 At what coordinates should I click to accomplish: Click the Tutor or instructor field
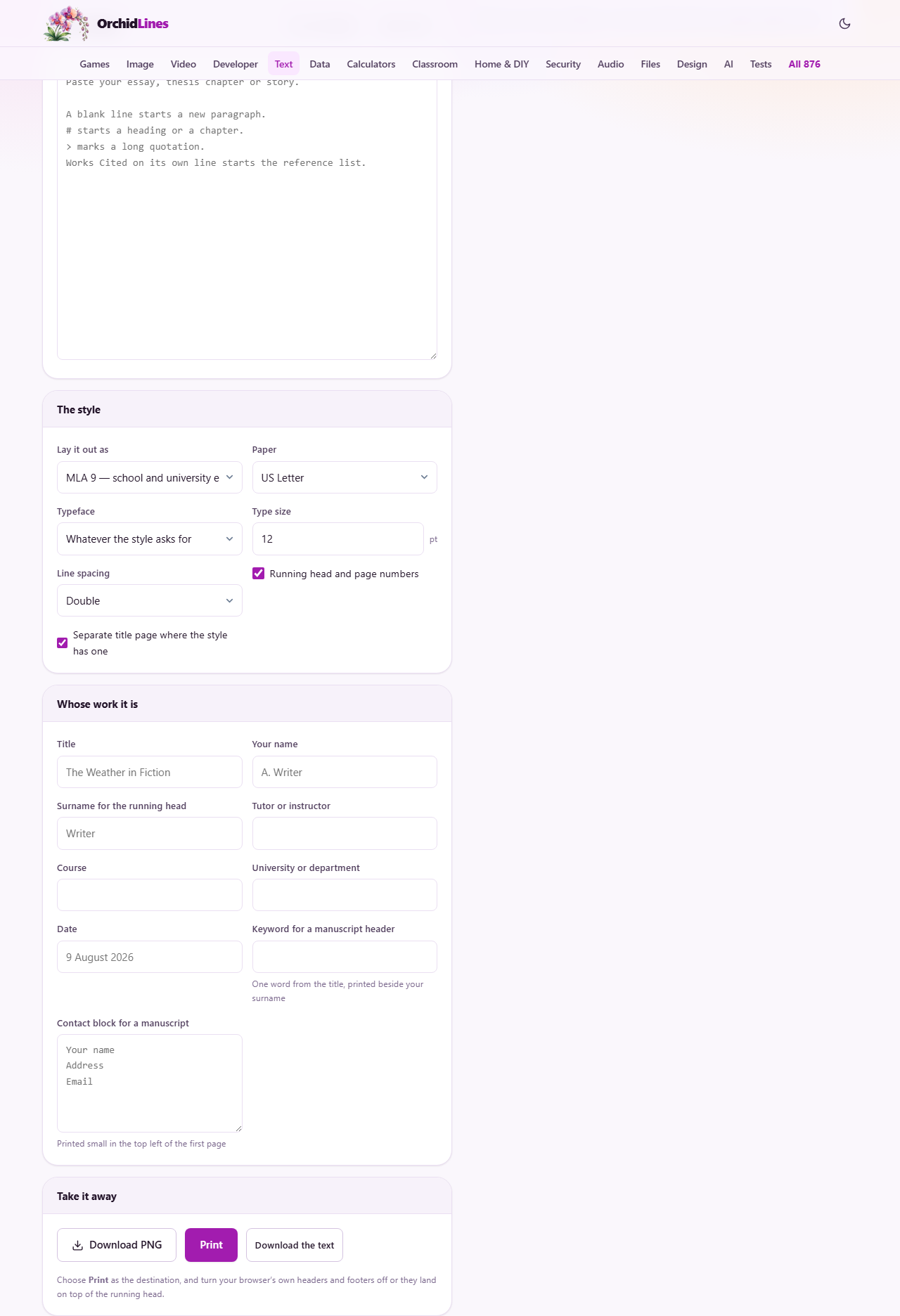345,834
